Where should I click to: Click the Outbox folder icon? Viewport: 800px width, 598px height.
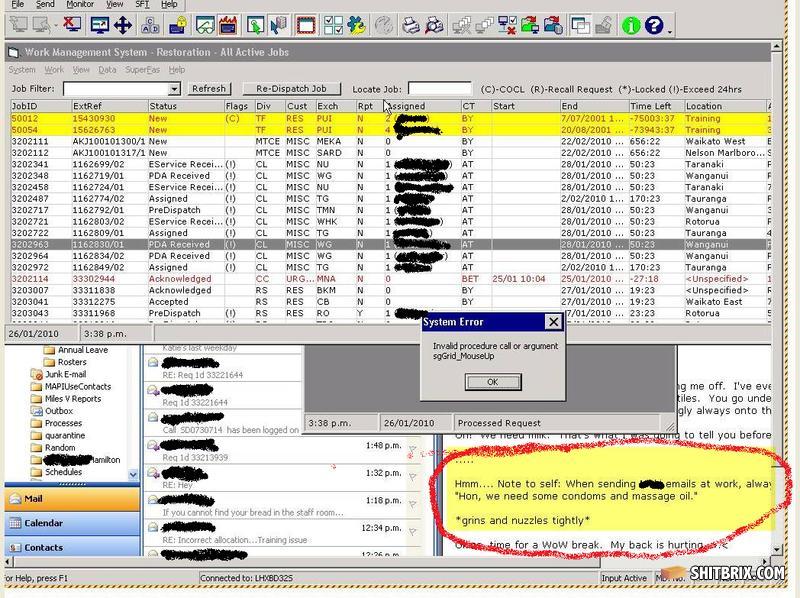[x=36, y=411]
